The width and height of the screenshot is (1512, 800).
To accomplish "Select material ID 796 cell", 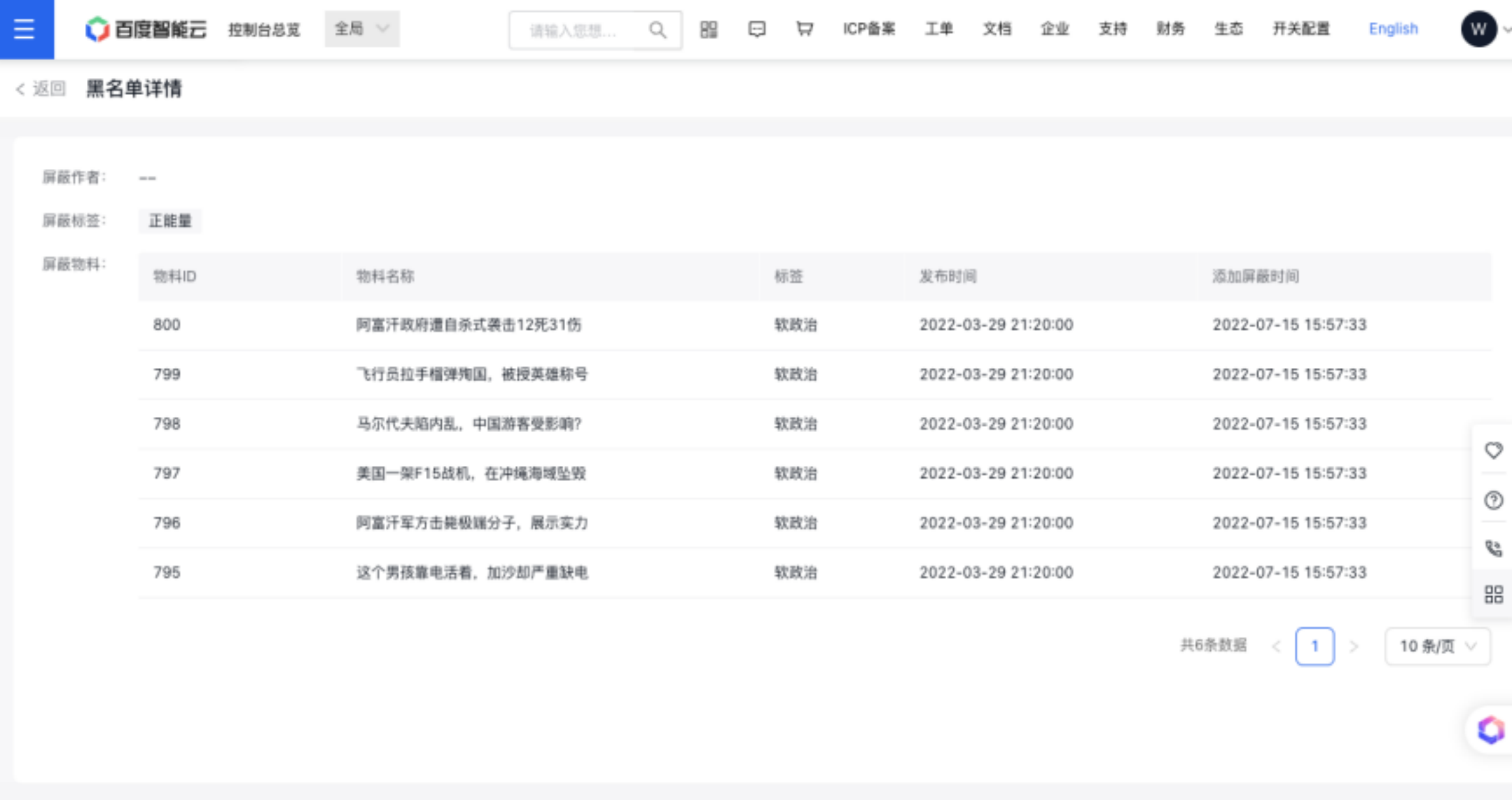I will point(167,523).
